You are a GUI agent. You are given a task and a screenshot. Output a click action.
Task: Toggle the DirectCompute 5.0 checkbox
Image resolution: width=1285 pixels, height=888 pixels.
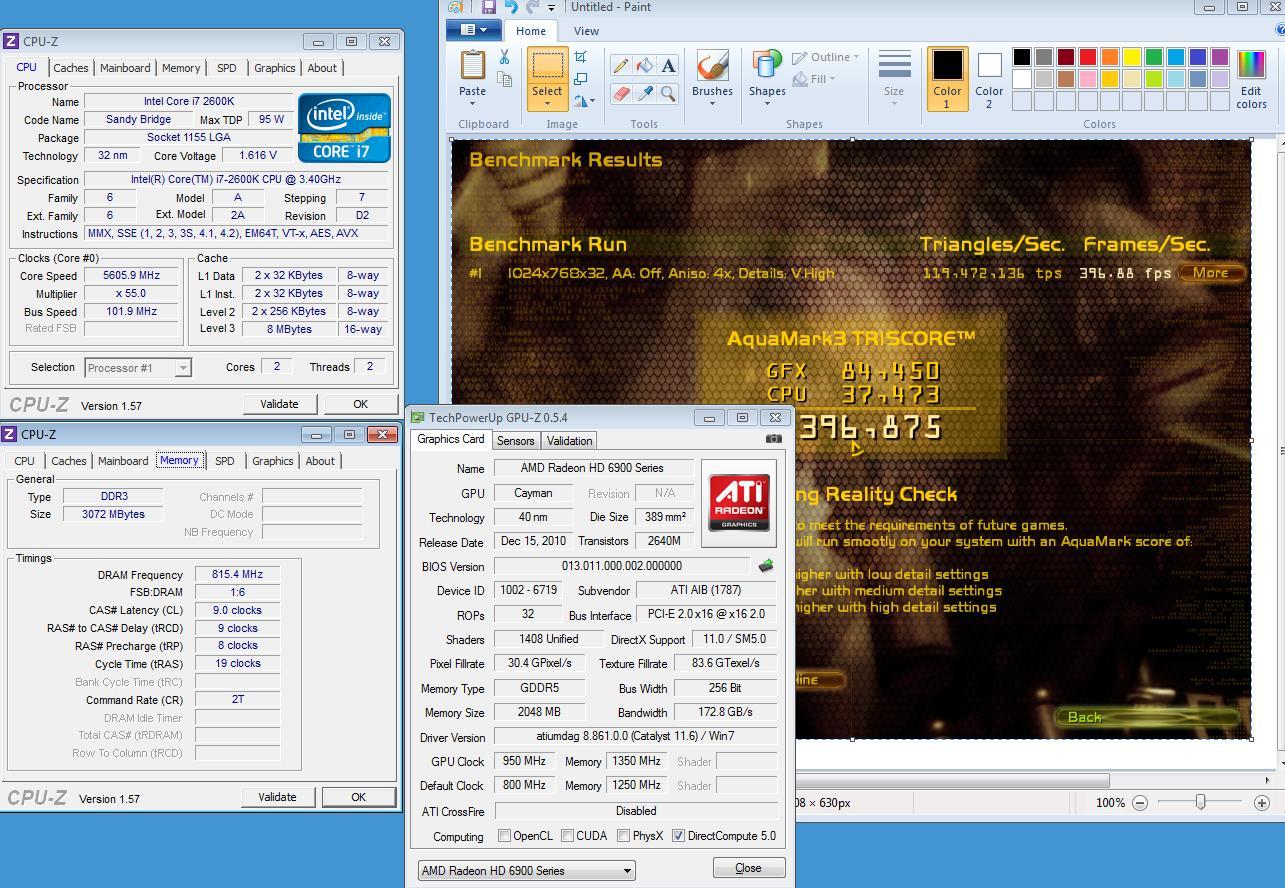679,836
